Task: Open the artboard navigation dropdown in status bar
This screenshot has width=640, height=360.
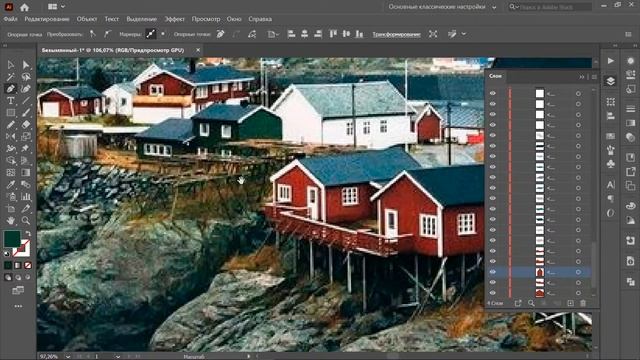Action: coord(118,356)
